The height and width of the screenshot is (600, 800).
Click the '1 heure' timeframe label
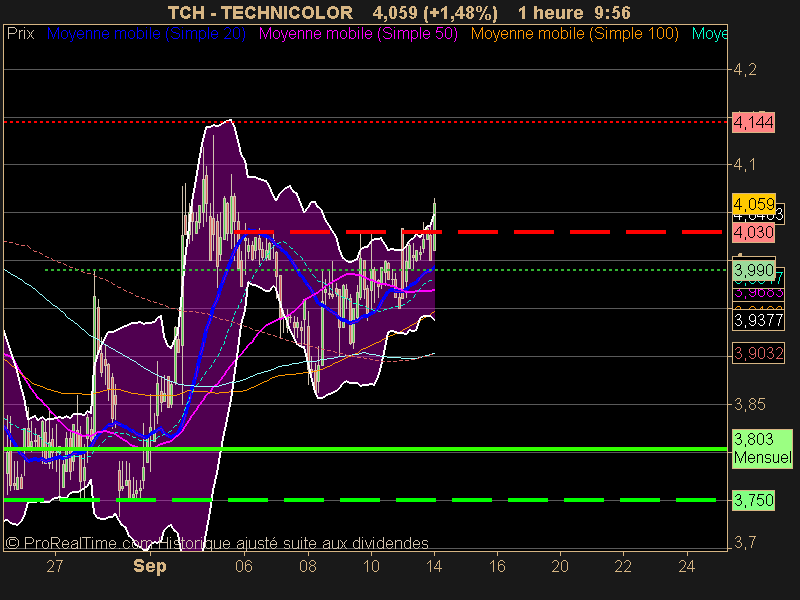(551, 12)
